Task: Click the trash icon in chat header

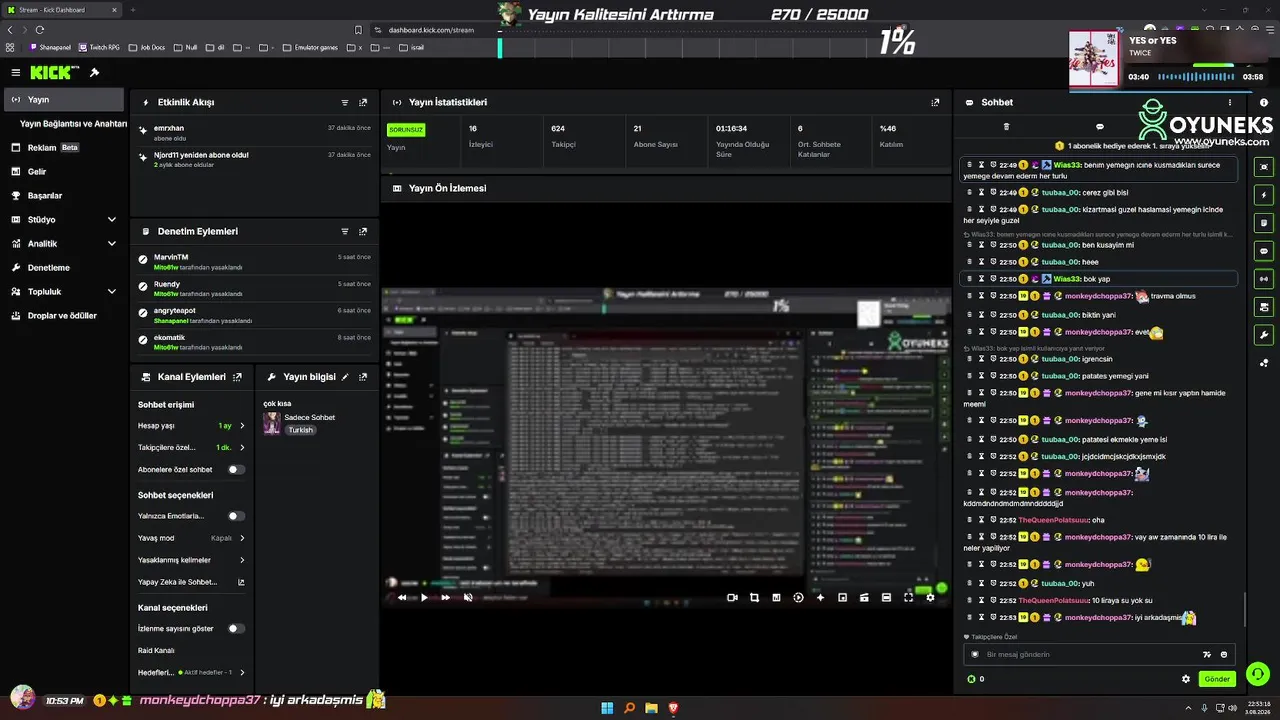Action: pos(1006,127)
